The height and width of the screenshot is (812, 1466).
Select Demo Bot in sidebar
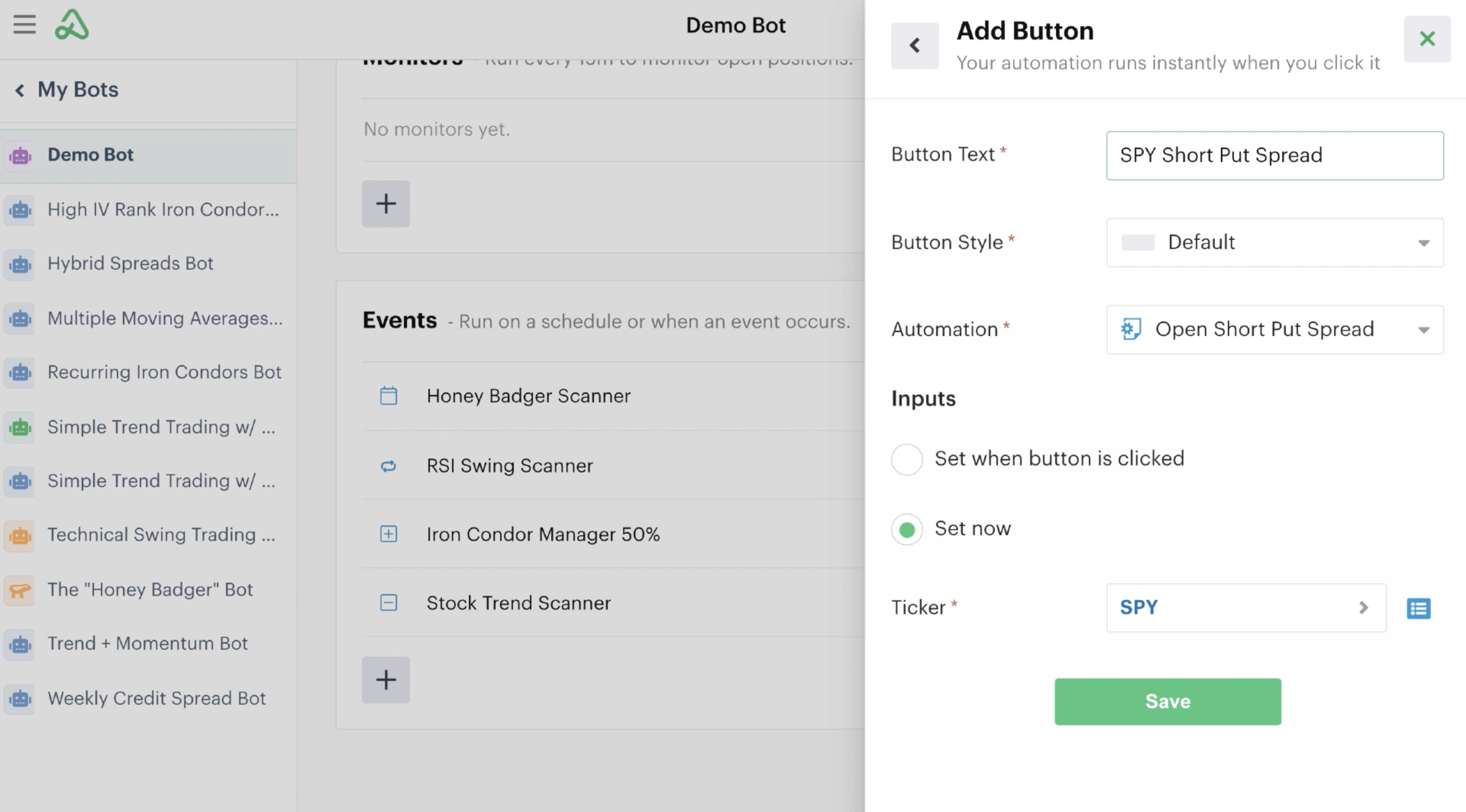(x=148, y=156)
